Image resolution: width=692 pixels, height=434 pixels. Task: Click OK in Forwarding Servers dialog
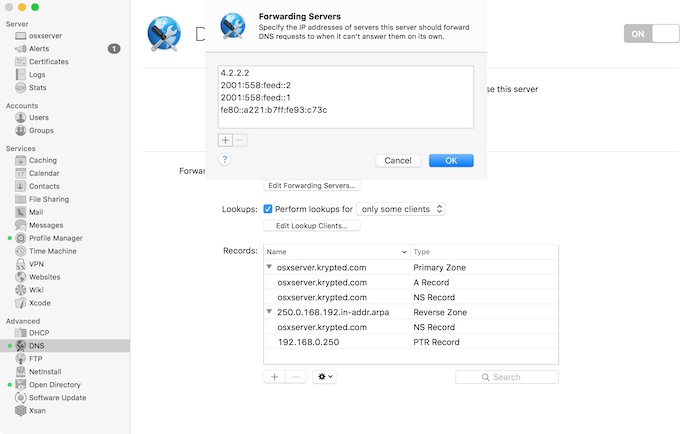(x=451, y=160)
